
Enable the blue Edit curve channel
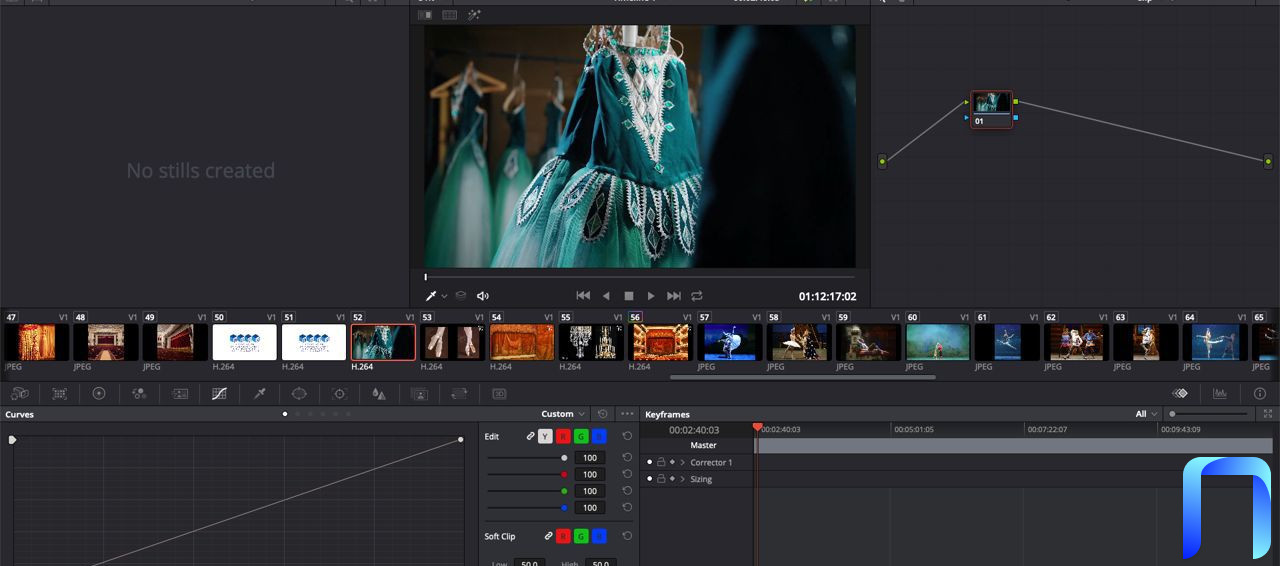pyautogui.click(x=599, y=436)
